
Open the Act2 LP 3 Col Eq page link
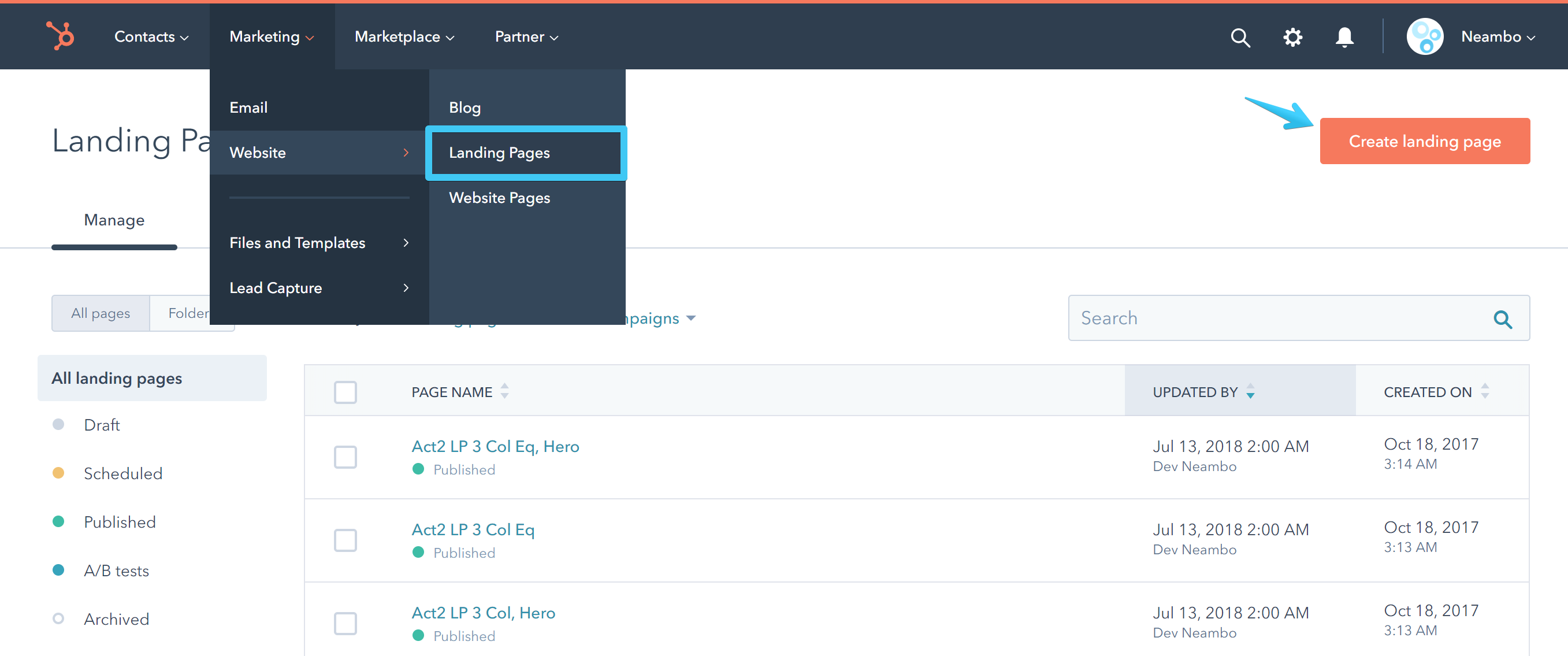coord(473,529)
